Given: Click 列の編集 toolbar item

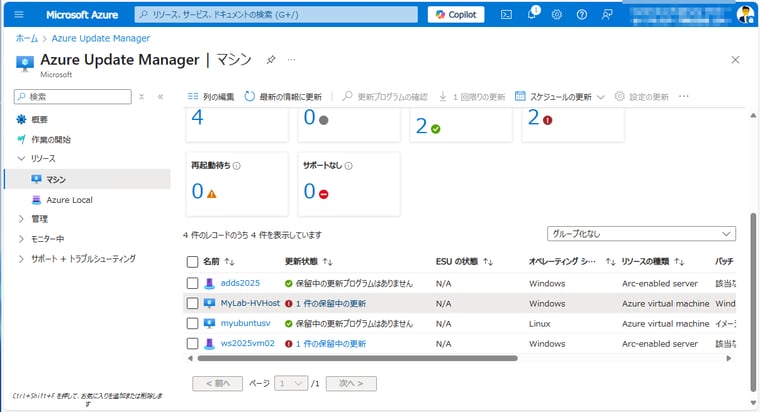Looking at the screenshot, I should [211, 96].
